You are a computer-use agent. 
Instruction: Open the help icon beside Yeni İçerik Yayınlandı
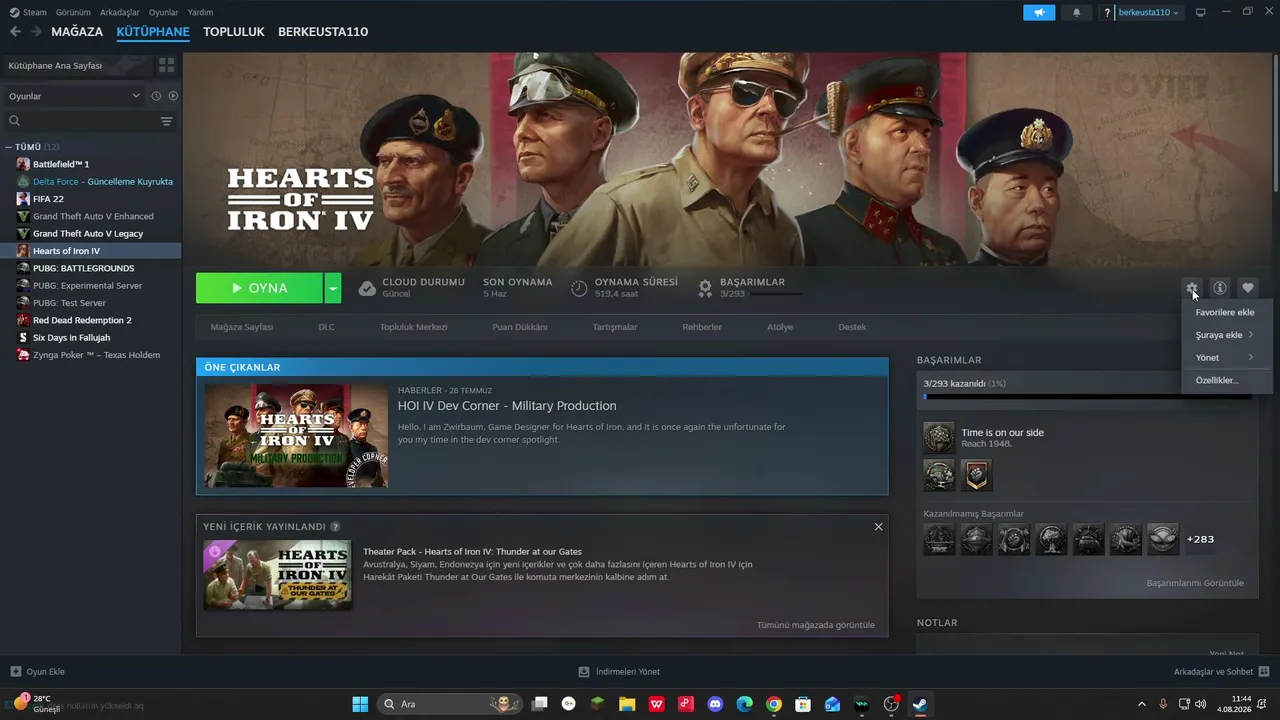[x=335, y=527]
